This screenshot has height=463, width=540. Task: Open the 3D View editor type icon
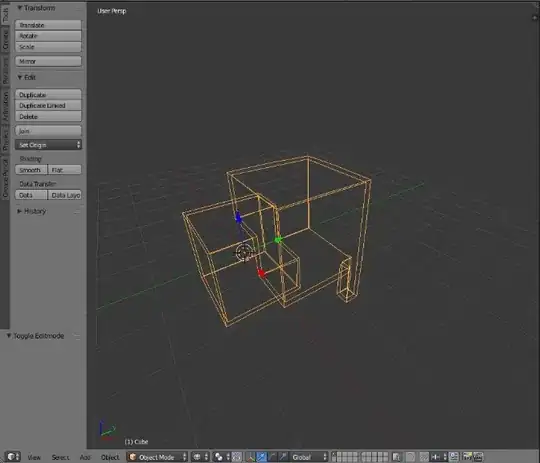[x=12, y=457]
